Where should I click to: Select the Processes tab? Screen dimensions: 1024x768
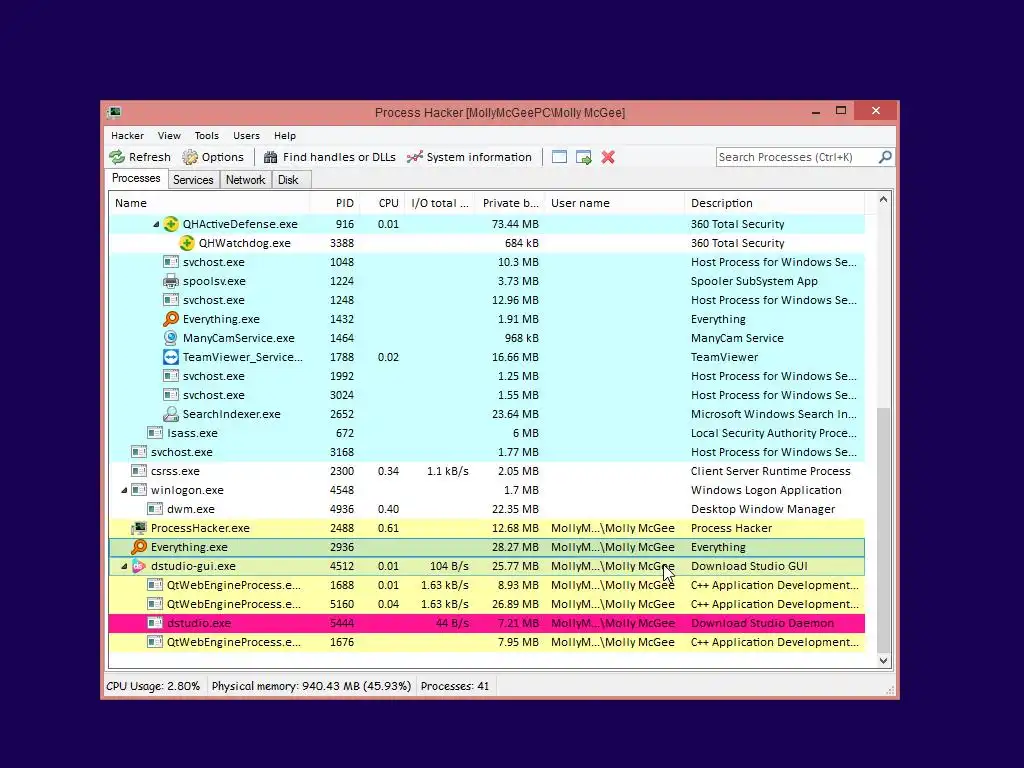[136, 178]
